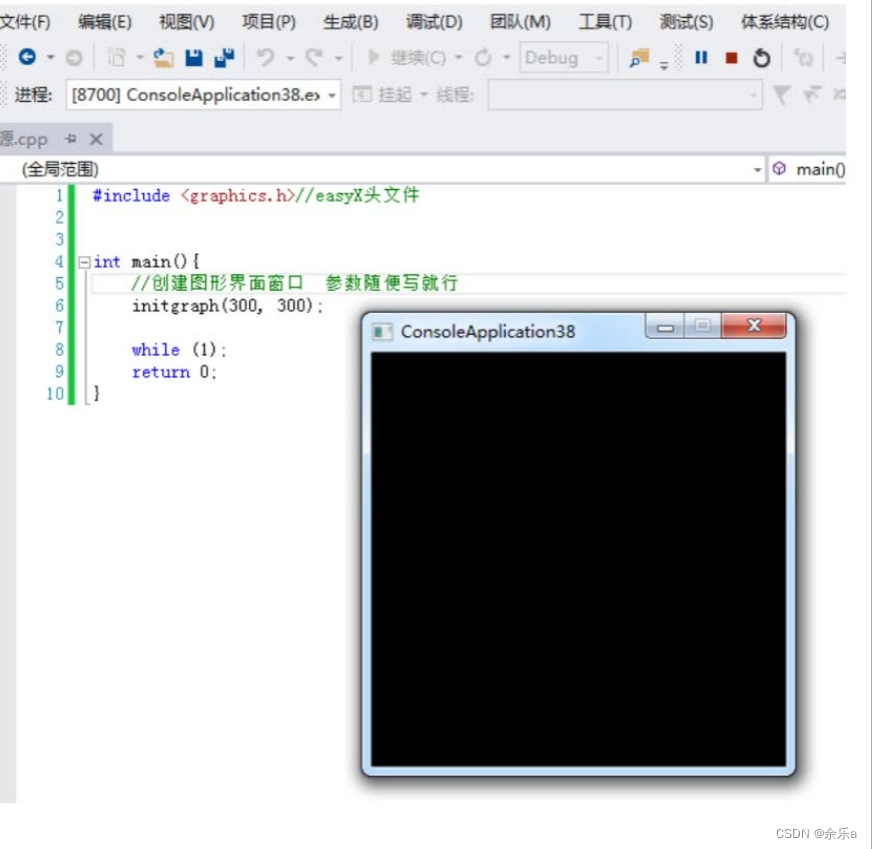The width and height of the screenshot is (872, 849).
Task: Click the save all files icon
Action: pyautogui.click(x=224, y=57)
